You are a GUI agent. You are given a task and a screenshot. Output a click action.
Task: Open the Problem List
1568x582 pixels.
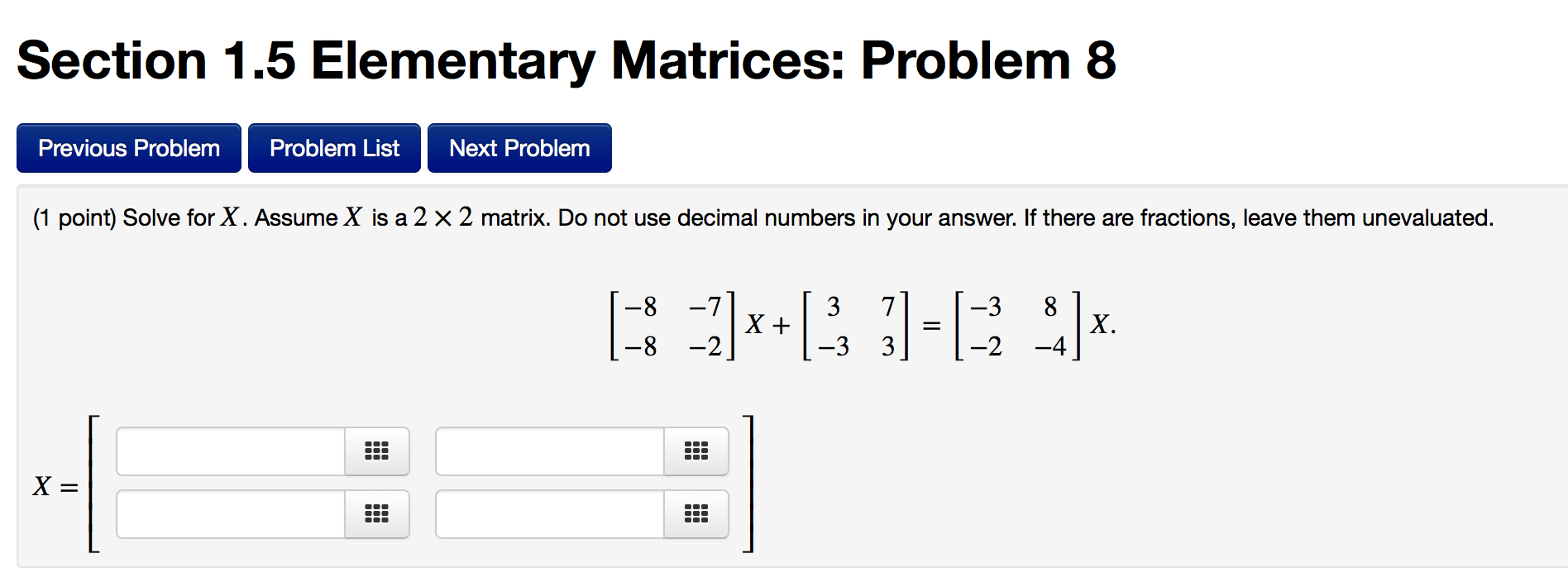pyautogui.click(x=334, y=147)
